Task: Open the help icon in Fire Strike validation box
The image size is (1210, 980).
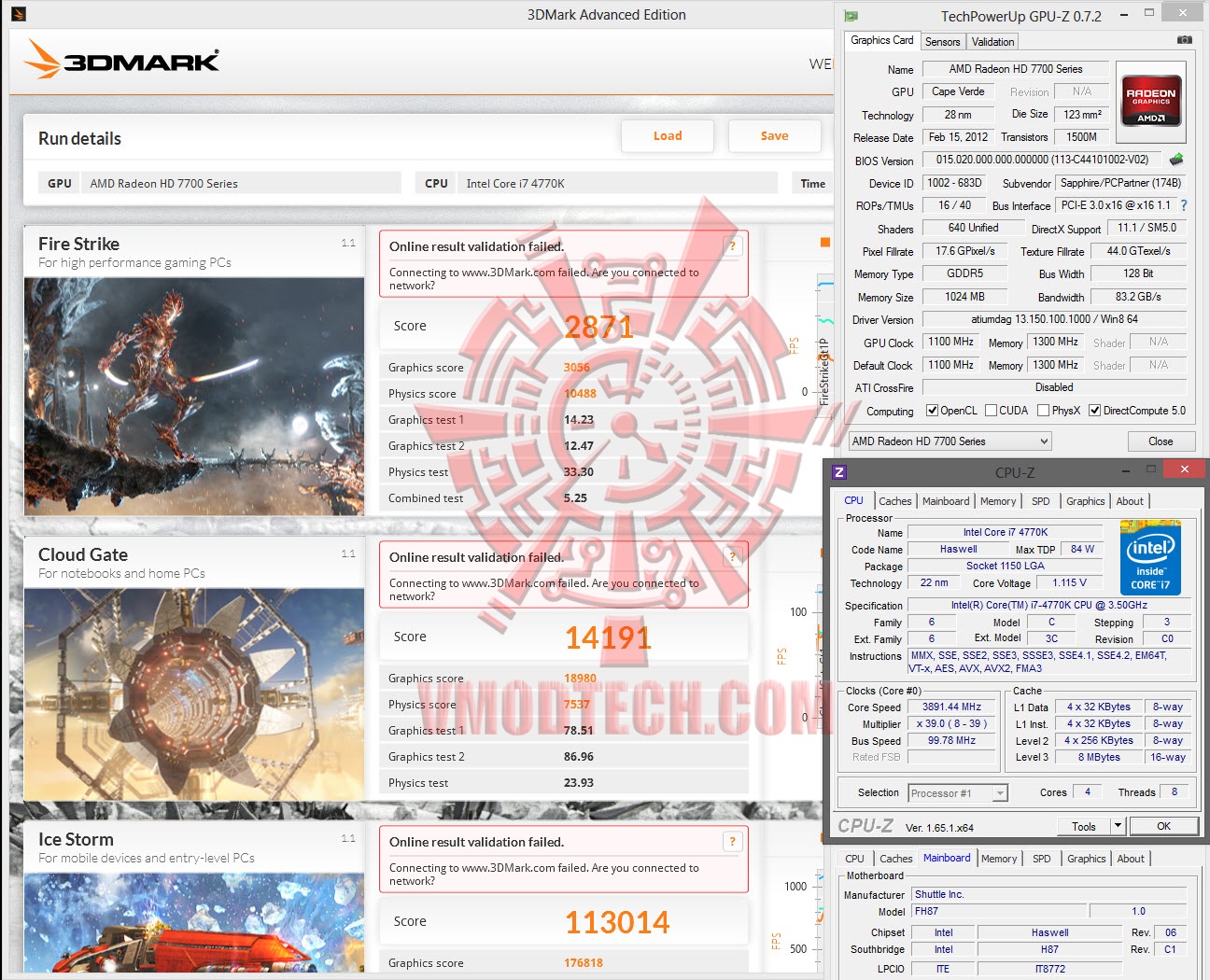Action: [733, 246]
